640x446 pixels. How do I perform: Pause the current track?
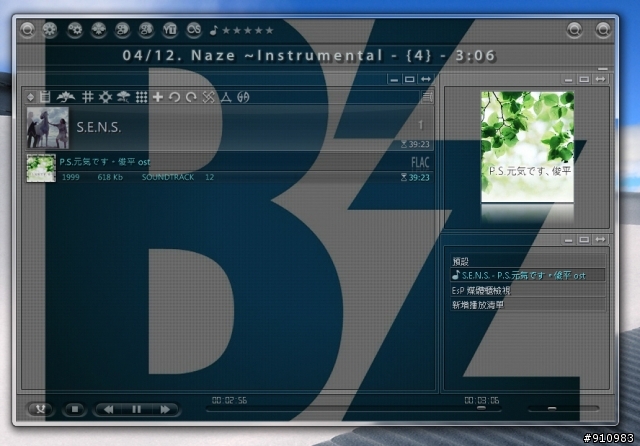pos(136,409)
